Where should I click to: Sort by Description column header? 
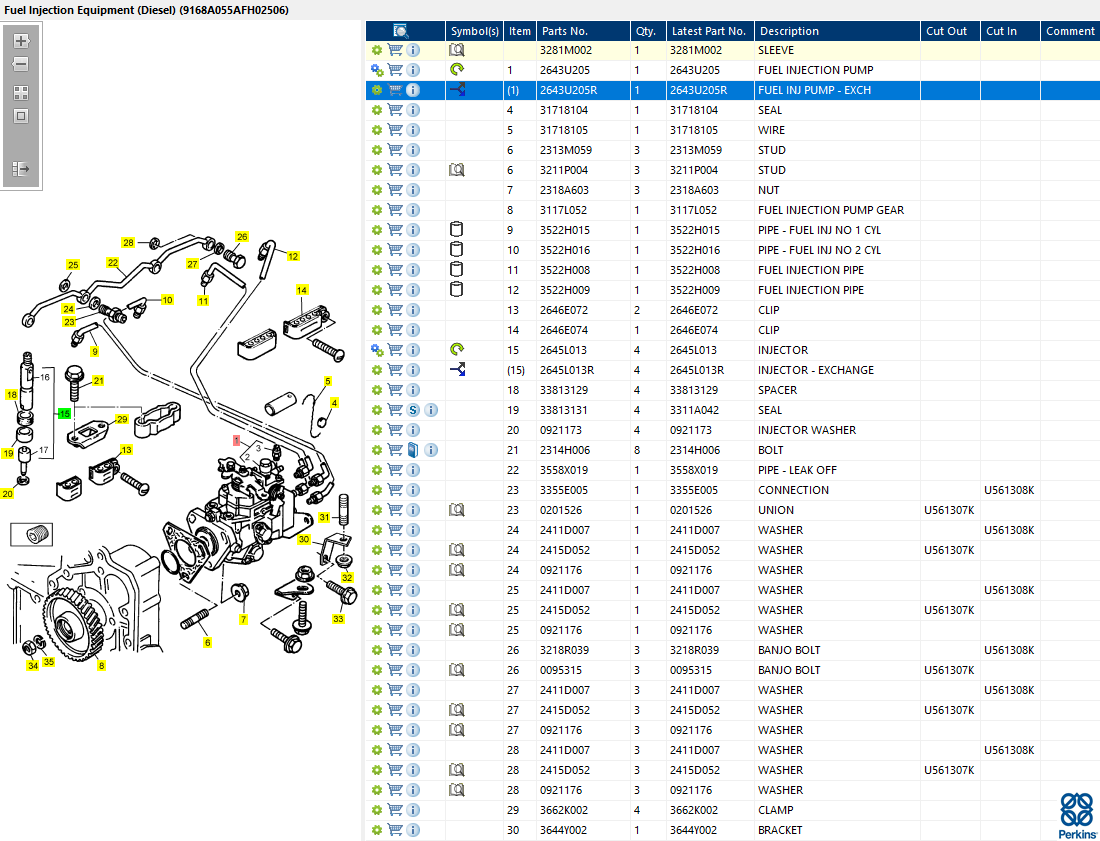pyautogui.click(x=838, y=31)
